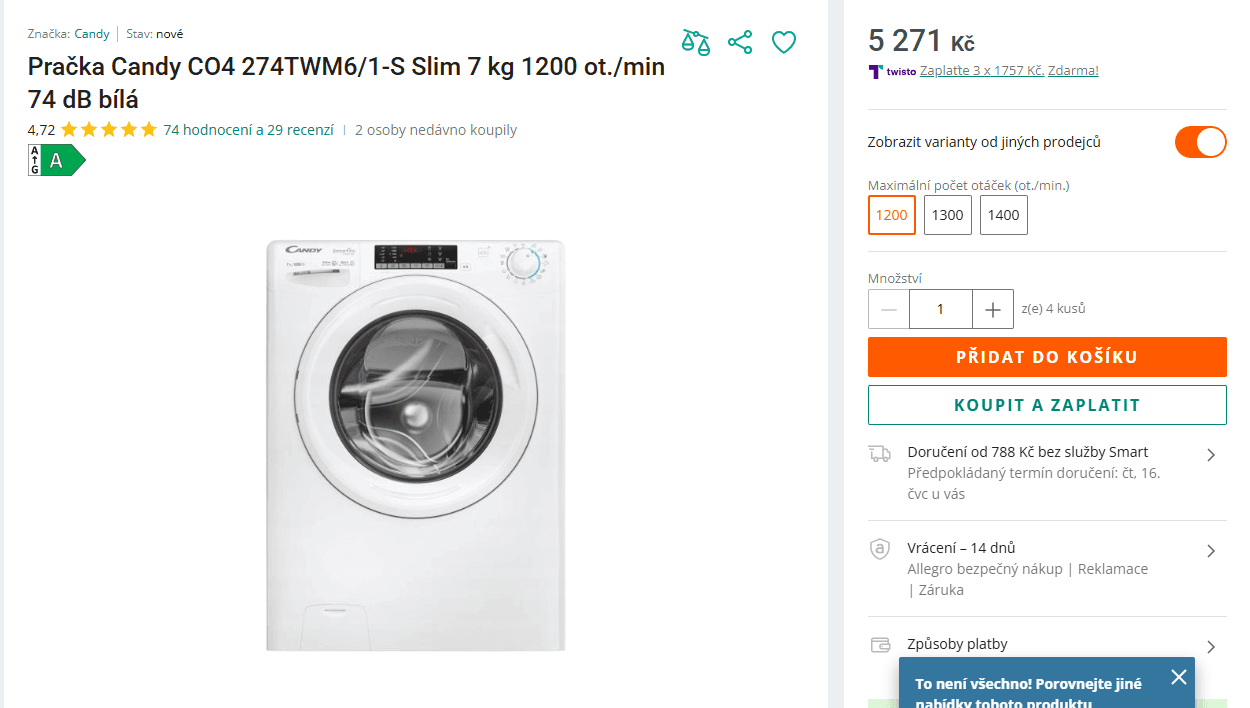Increase quantity with plus button
This screenshot has width=1250, height=708.
pos(993,309)
